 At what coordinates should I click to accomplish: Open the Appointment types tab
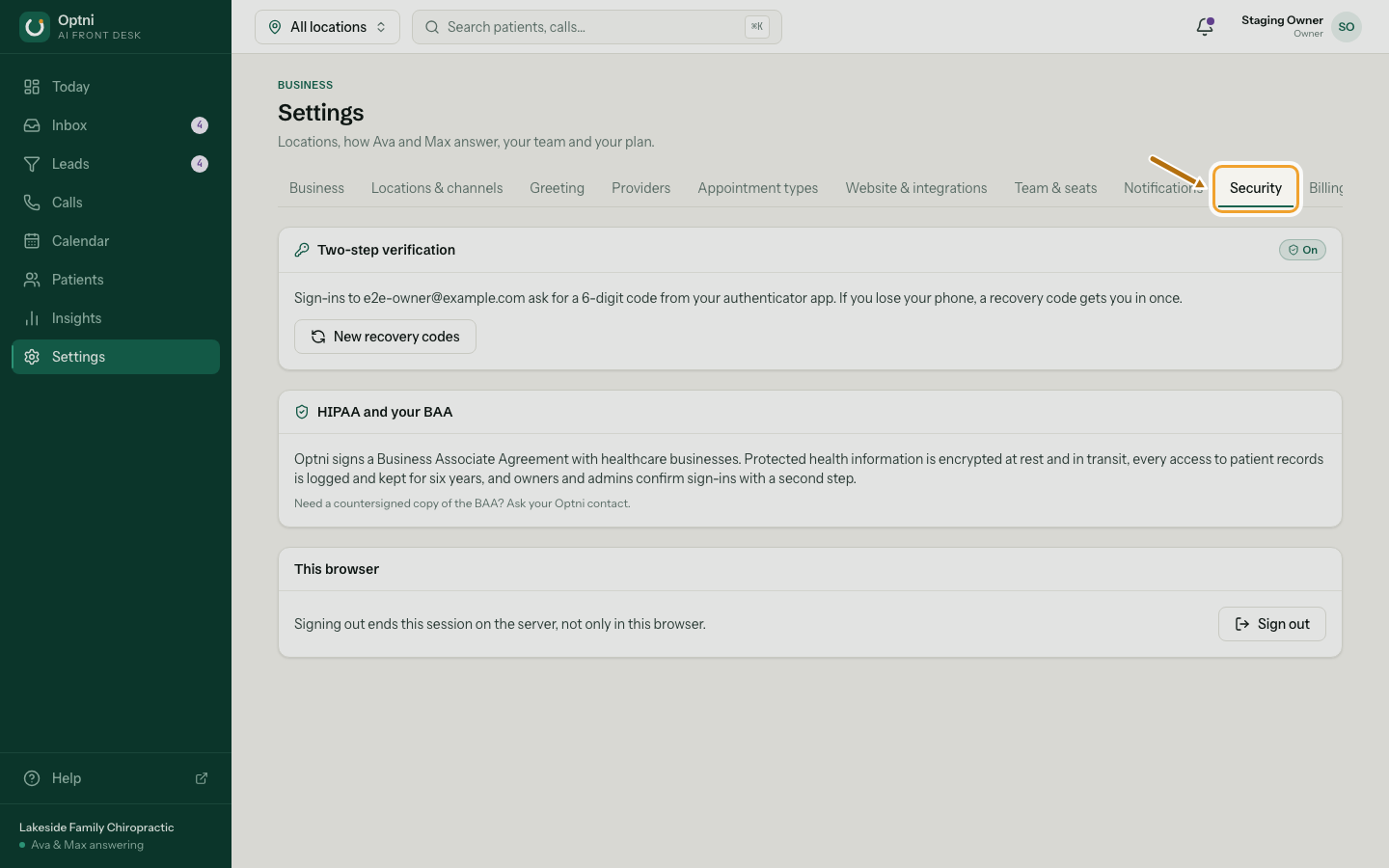point(758,188)
